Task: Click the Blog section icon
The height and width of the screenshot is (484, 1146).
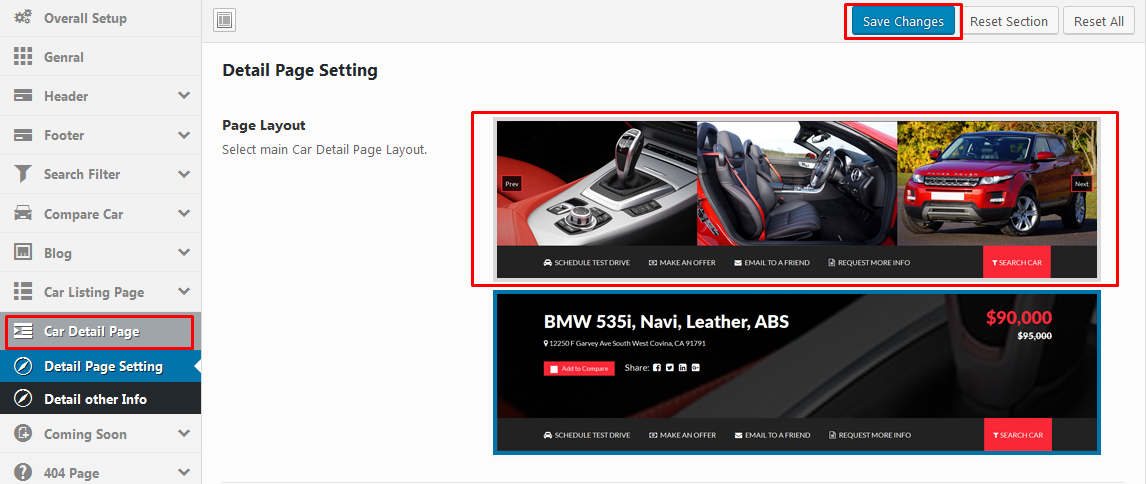Action: (23, 252)
